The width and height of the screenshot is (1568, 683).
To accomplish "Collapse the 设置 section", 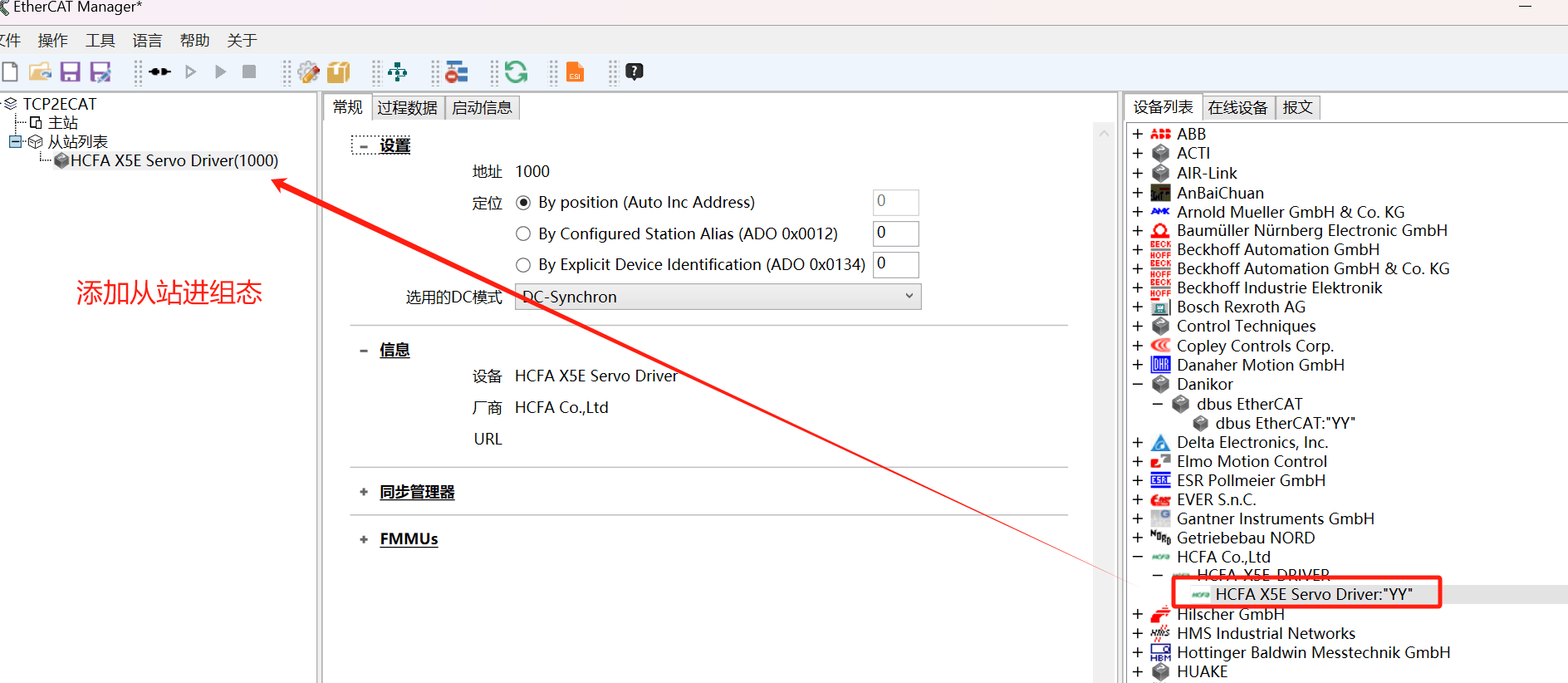I will point(364,146).
